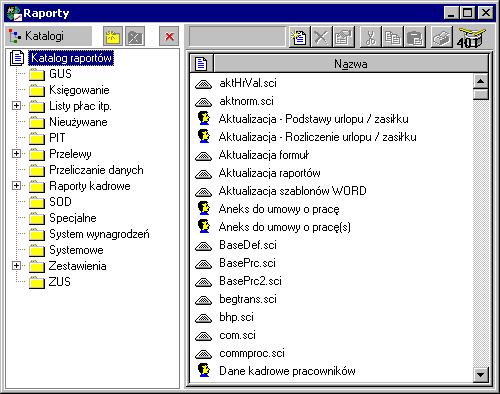Screen dimensions: 500x394
Task: Click the person icon beside Dane kadrowe pracowników
Action: (203, 371)
